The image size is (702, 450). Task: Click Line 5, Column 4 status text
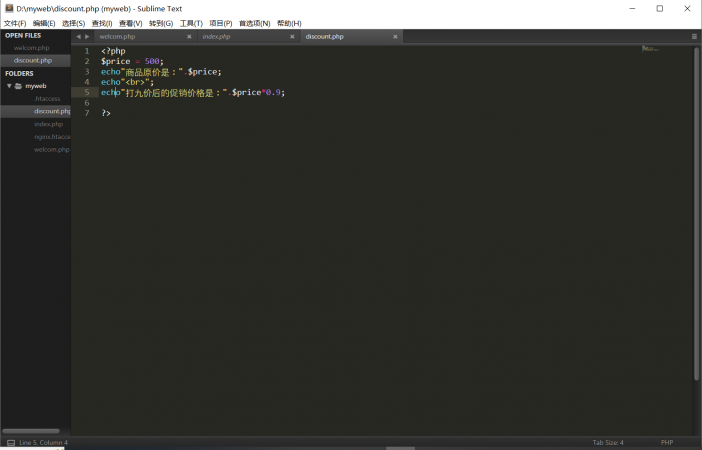click(43, 442)
